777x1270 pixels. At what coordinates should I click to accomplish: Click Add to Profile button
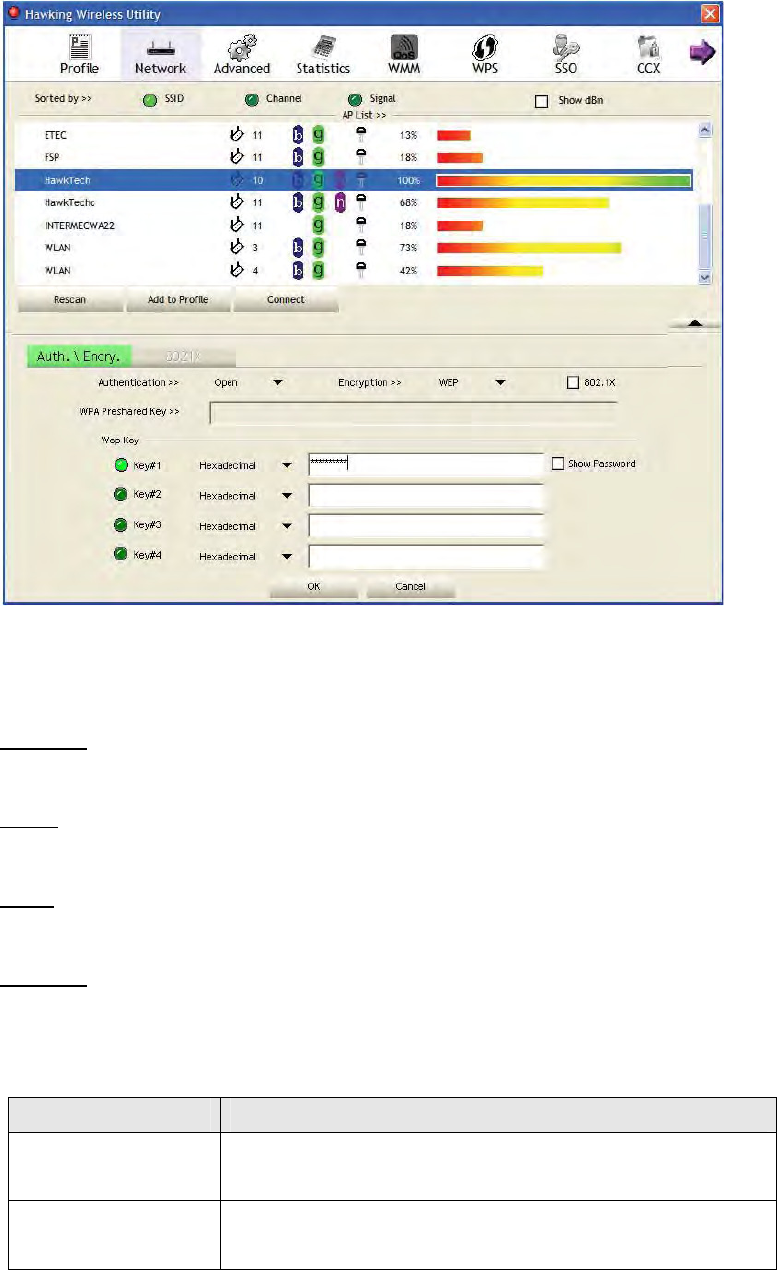pyautogui.click(x=179, y=300)
